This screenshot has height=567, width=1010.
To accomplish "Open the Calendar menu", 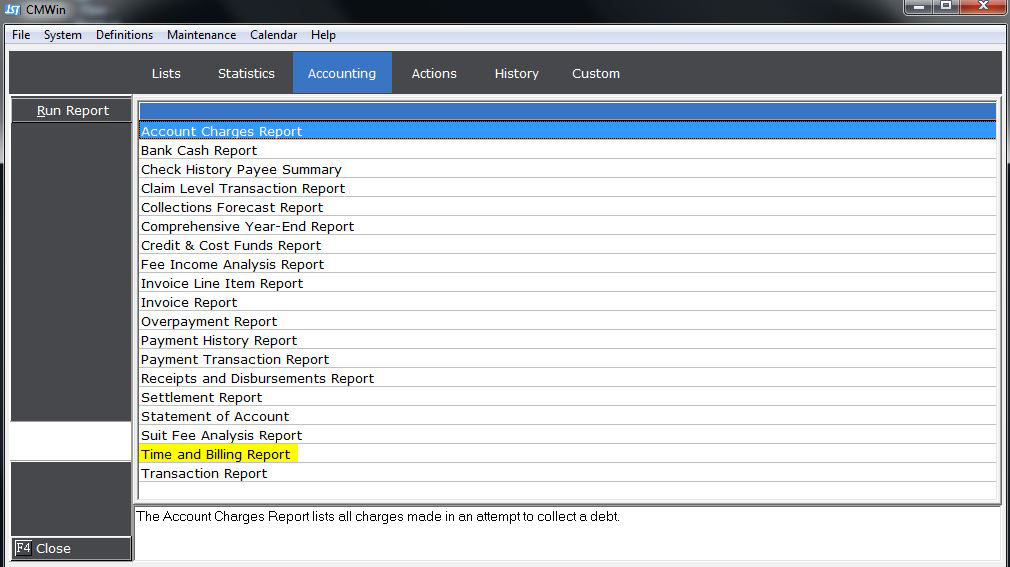I will pos(273,35).
